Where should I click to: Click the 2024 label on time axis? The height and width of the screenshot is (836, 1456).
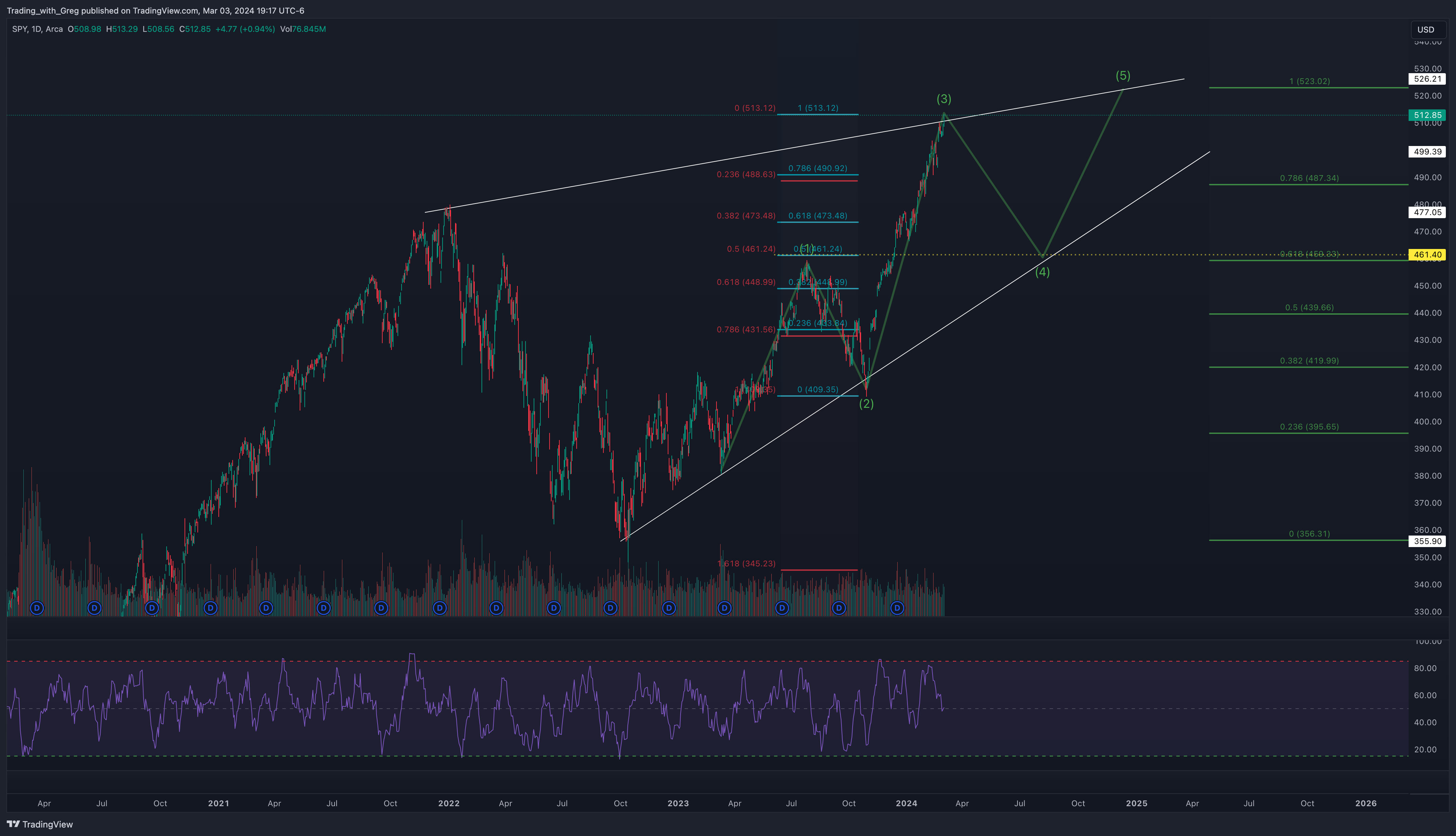pyautogui.click(x=907, y=803)
